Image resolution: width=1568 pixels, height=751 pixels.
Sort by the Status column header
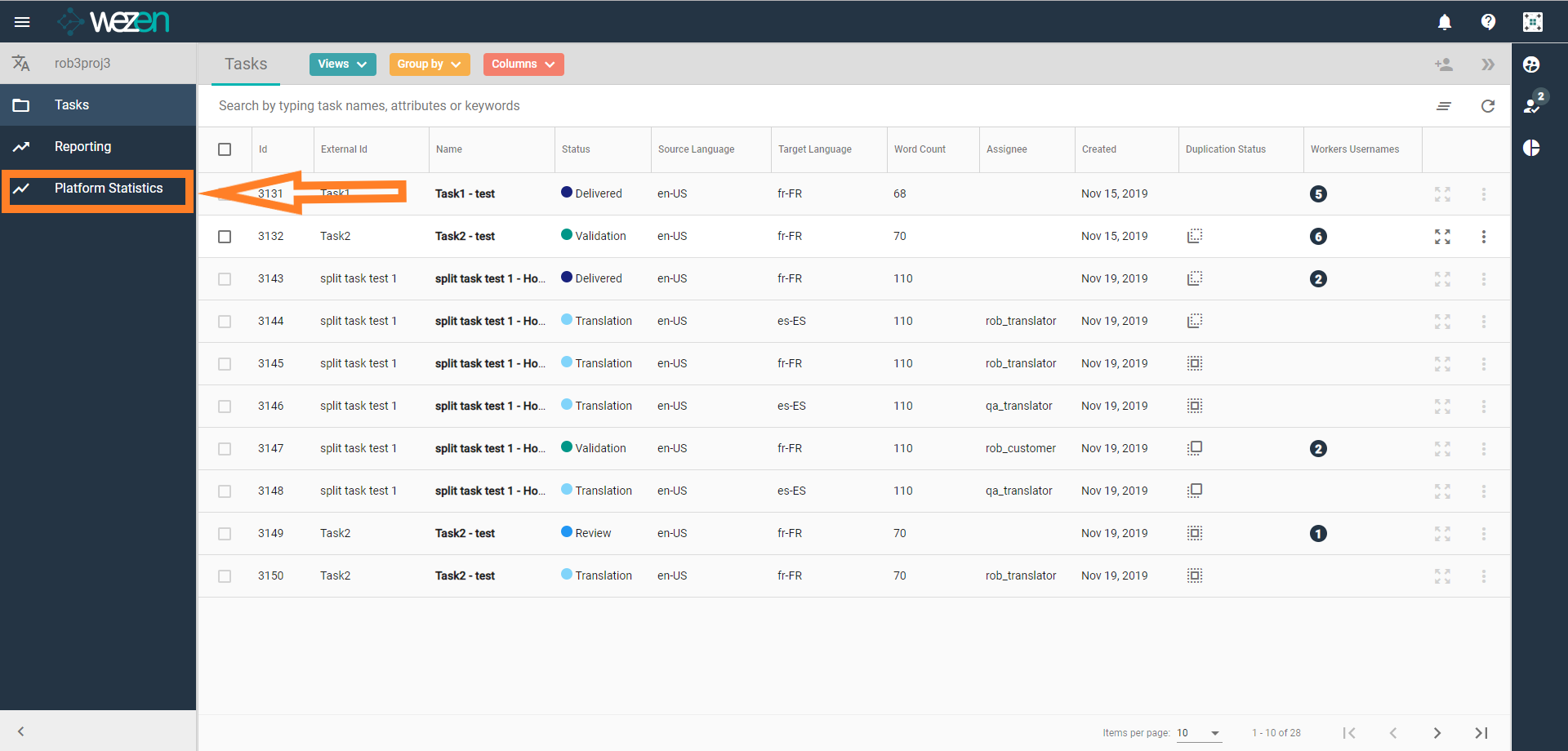point(576,149)
